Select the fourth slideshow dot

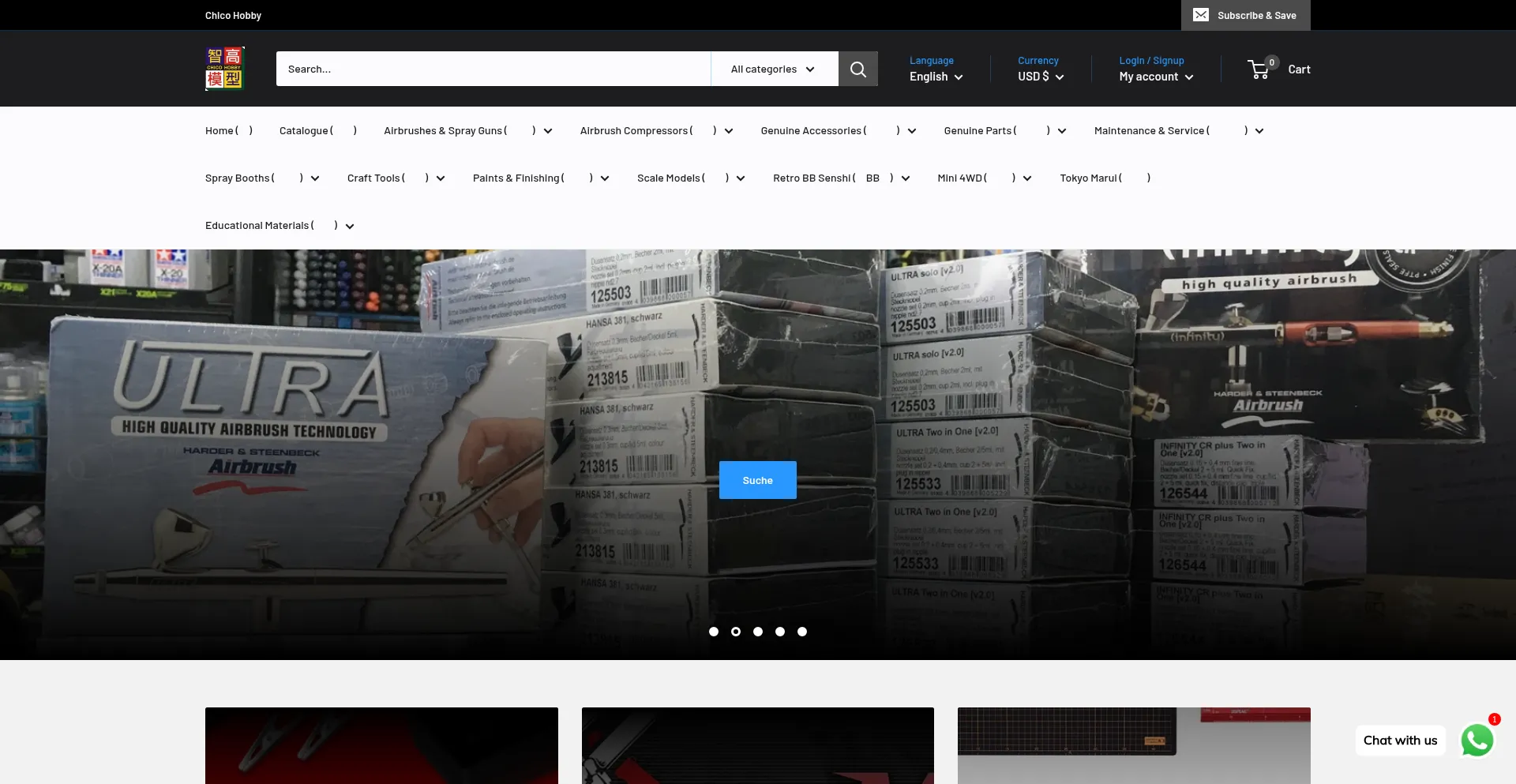click(780, 632)
